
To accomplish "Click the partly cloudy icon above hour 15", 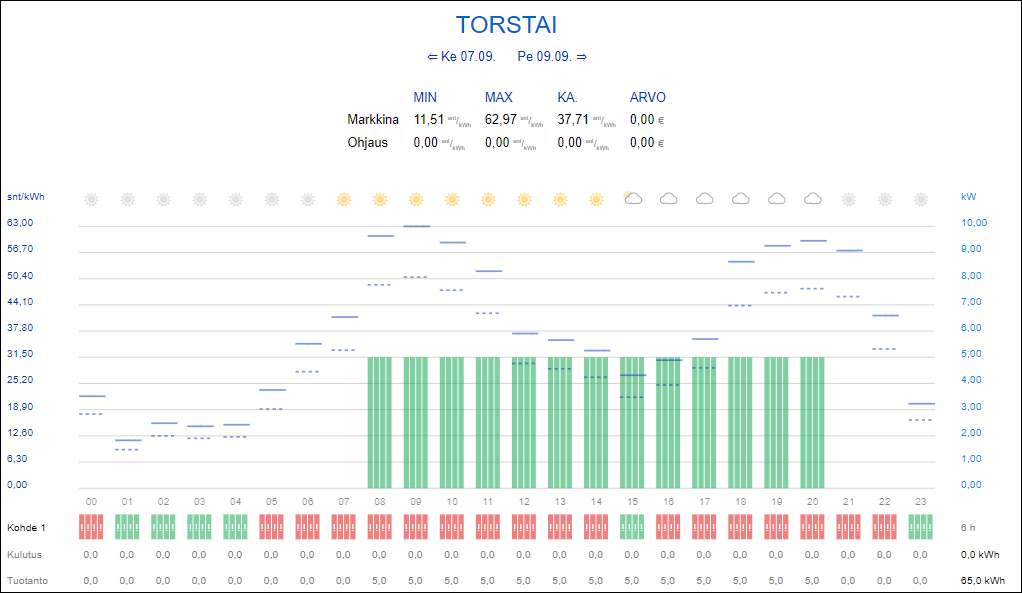I will click(x=632, y=198).
